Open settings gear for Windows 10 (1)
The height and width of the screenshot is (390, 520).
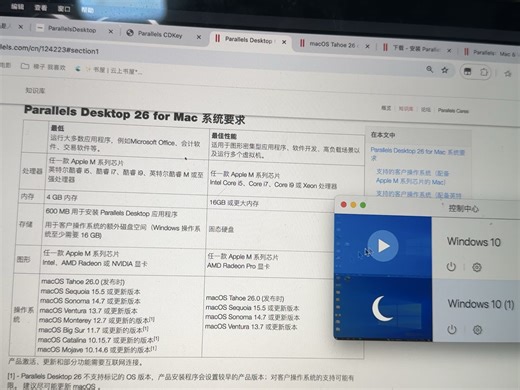[x=477, y=330]
